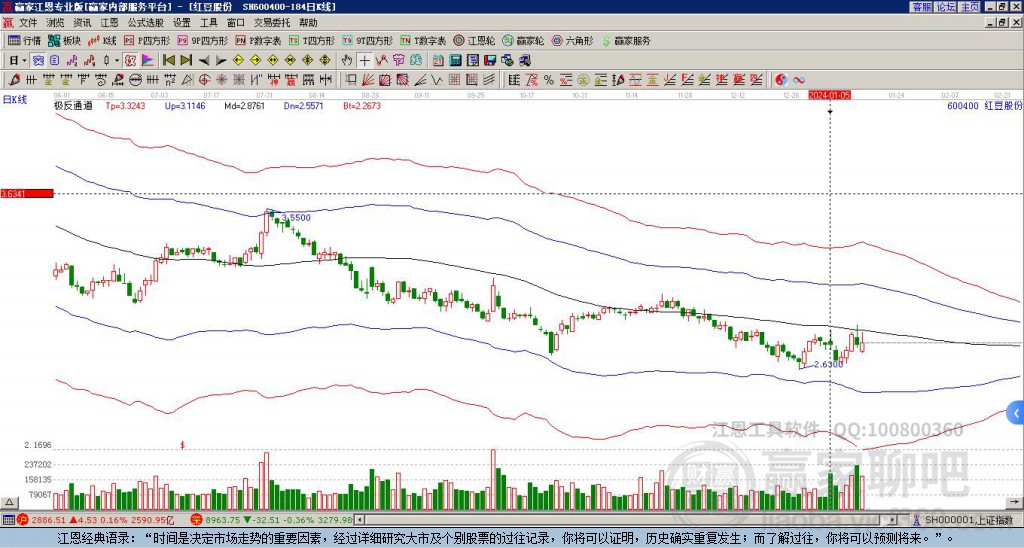Image resolution: width=1024 pixels, height=548 pixels.
Task: Click the 日K线 label on chart
Action: pyautogui.click(x=14, y=100)
